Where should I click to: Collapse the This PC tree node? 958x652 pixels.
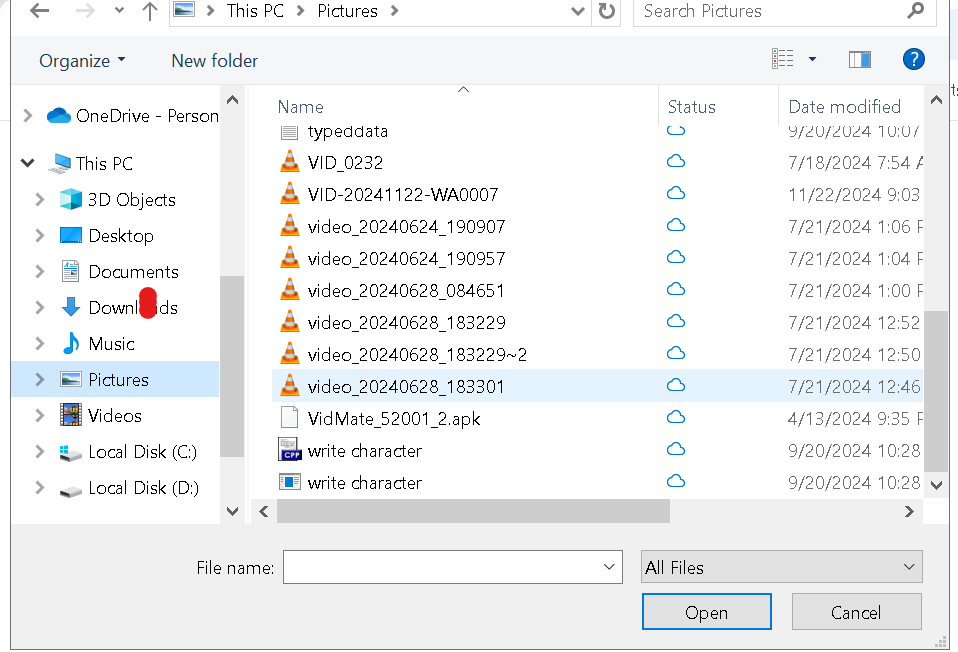pos(28,164)
